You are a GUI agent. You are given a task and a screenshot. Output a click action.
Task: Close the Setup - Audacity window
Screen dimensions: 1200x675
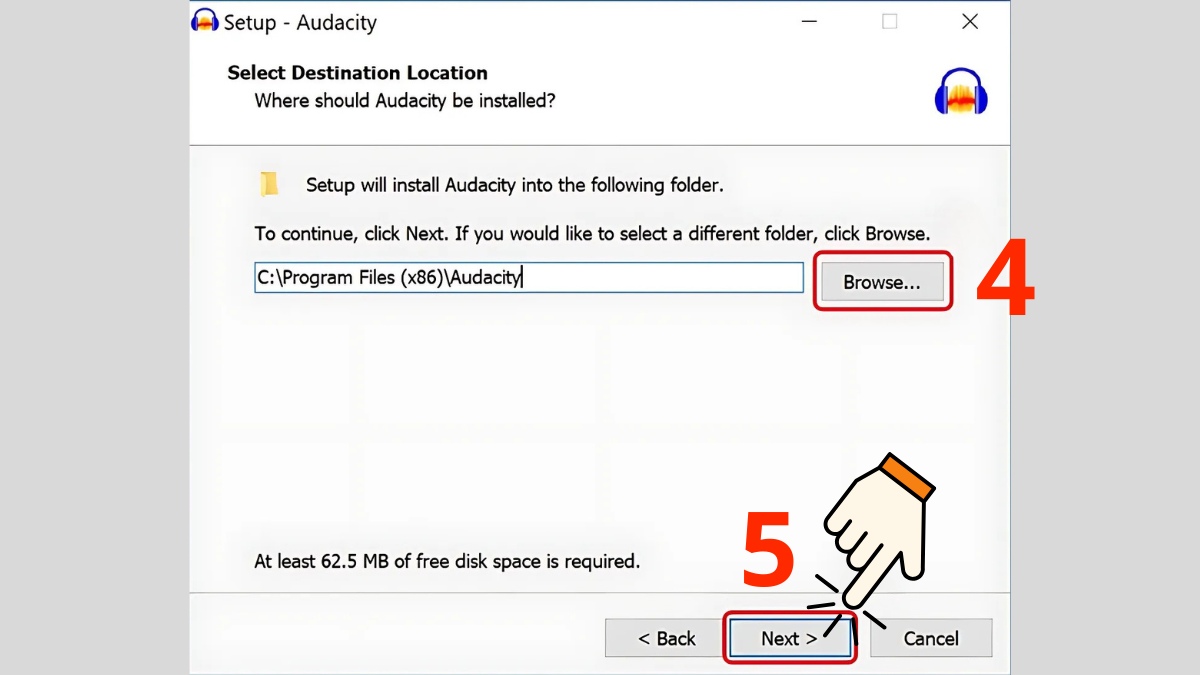pyautogui.click(x=970, y=21)
